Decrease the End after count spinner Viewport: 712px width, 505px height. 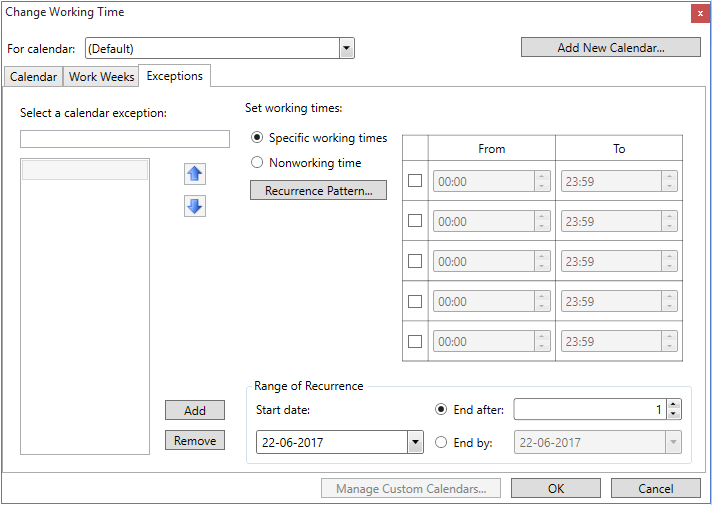(673, 414)
